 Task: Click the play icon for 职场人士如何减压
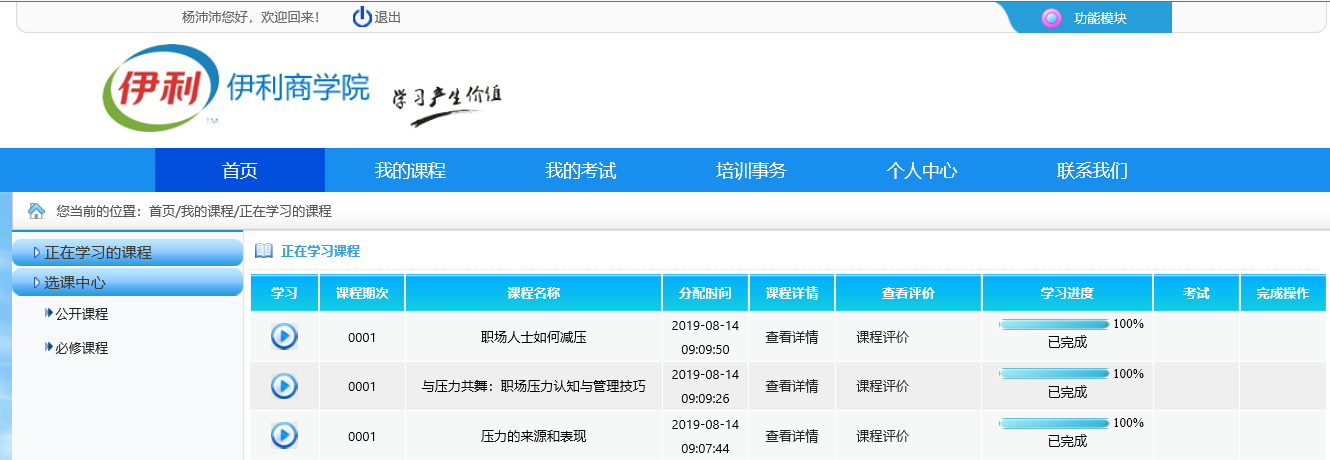point(284,336)
